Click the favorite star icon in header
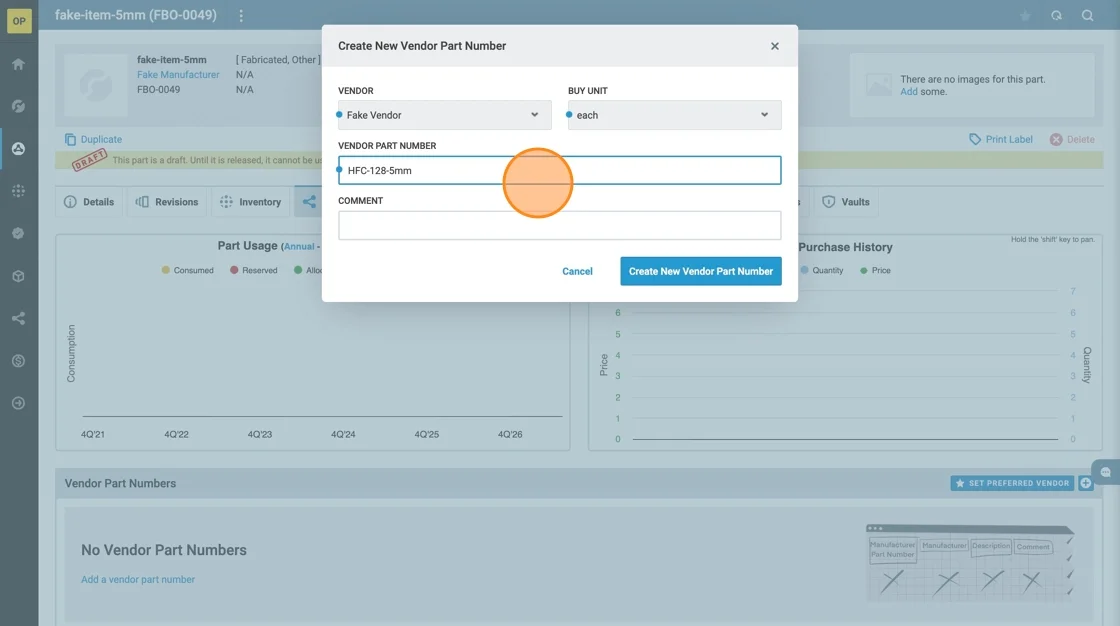The height and width of the screenshot is (626, 1120). tap(1025, 16)
